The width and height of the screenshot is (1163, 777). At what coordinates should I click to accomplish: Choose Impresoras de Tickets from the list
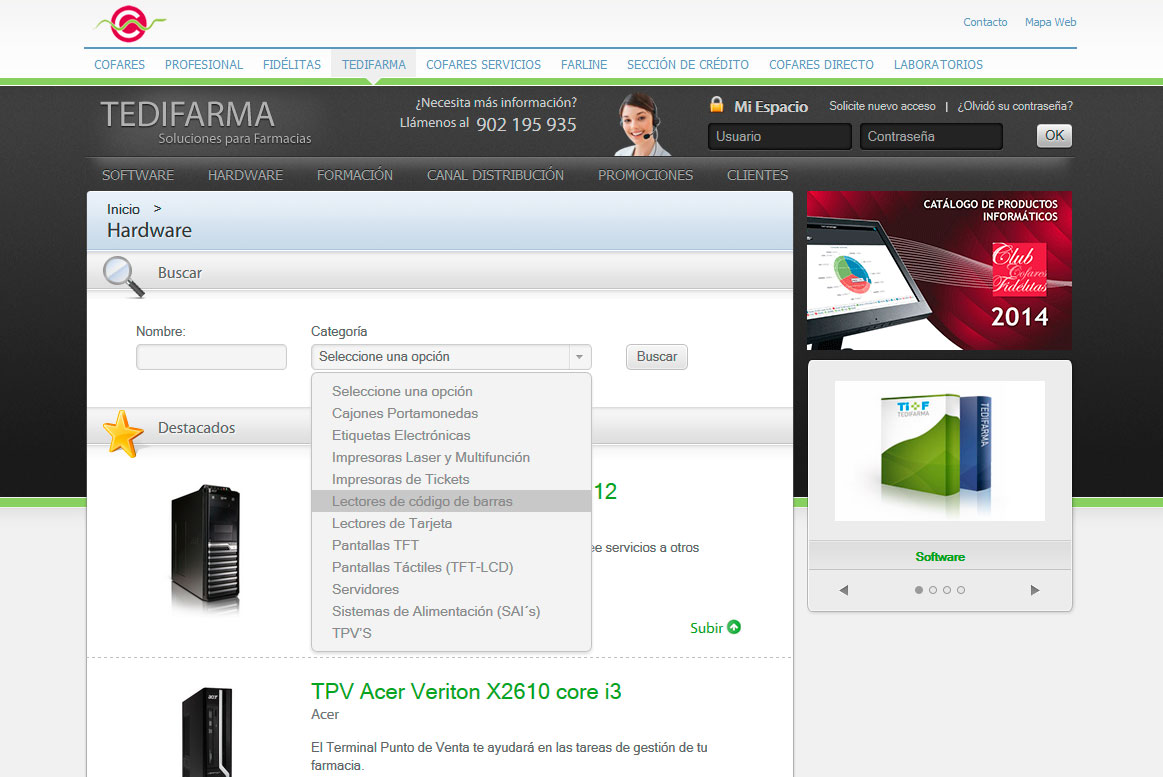click(401, 479)
